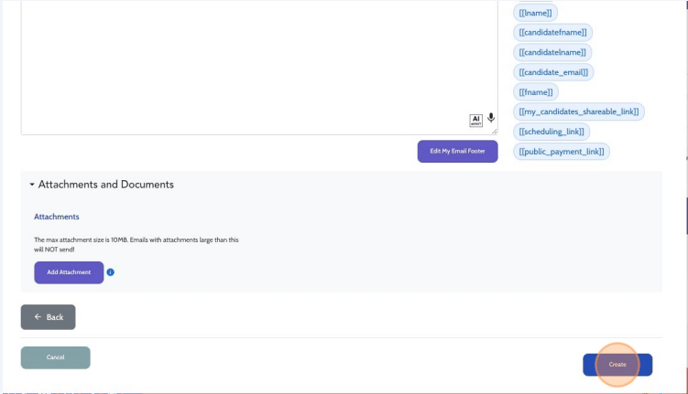Screen dimensions: 688x394
Task: Click the text area resize handle
Action: click(494, 131)
